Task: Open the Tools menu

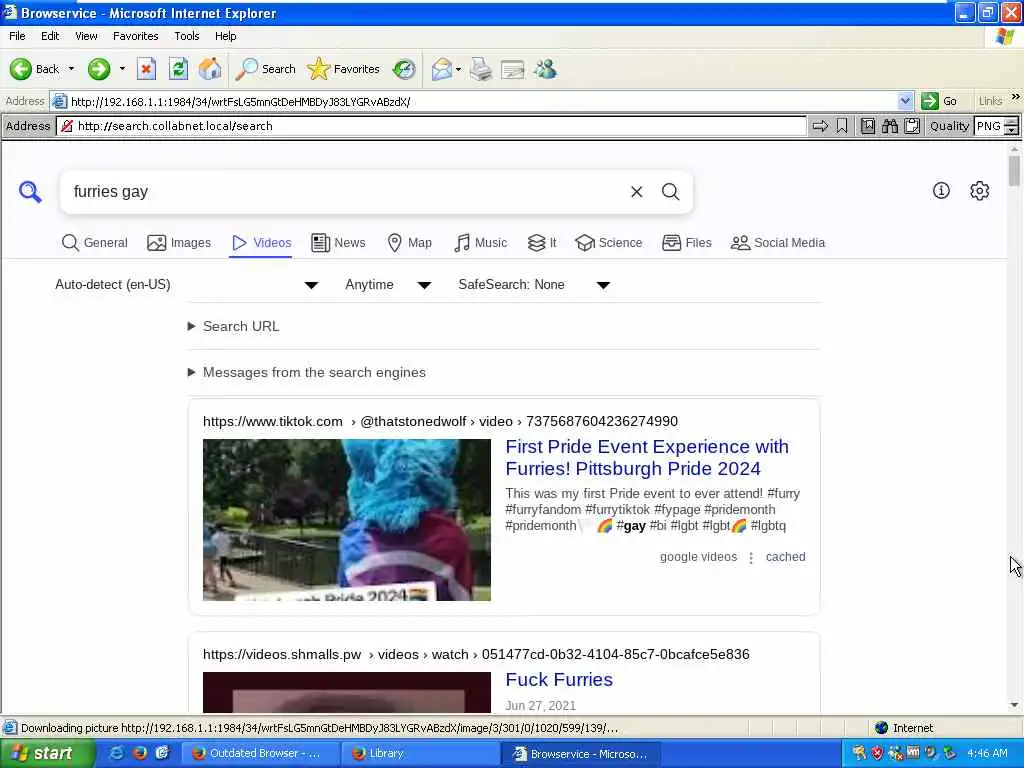Action: (x=186, y=36)
